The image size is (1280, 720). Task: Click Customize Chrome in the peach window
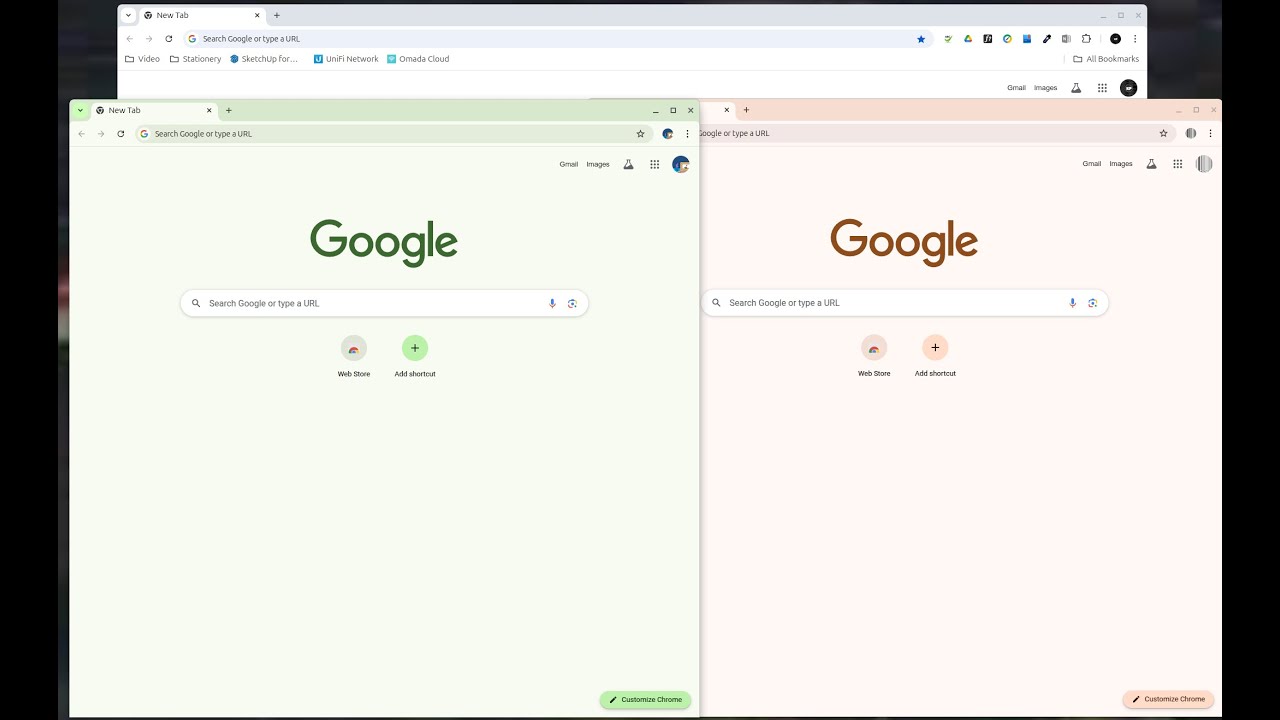click(x=1168, y=699)
